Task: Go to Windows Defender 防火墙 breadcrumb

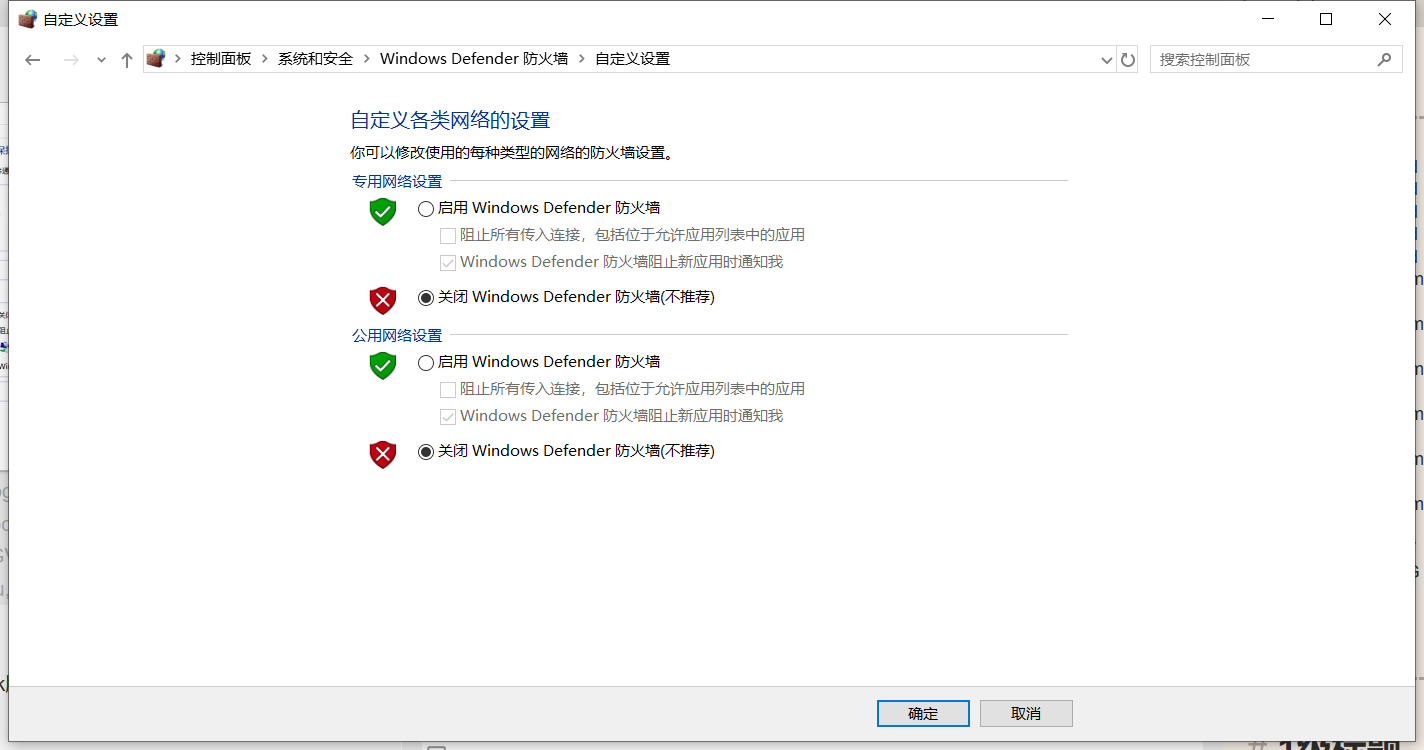Action: pyautogui.click(x=474, y=59)
